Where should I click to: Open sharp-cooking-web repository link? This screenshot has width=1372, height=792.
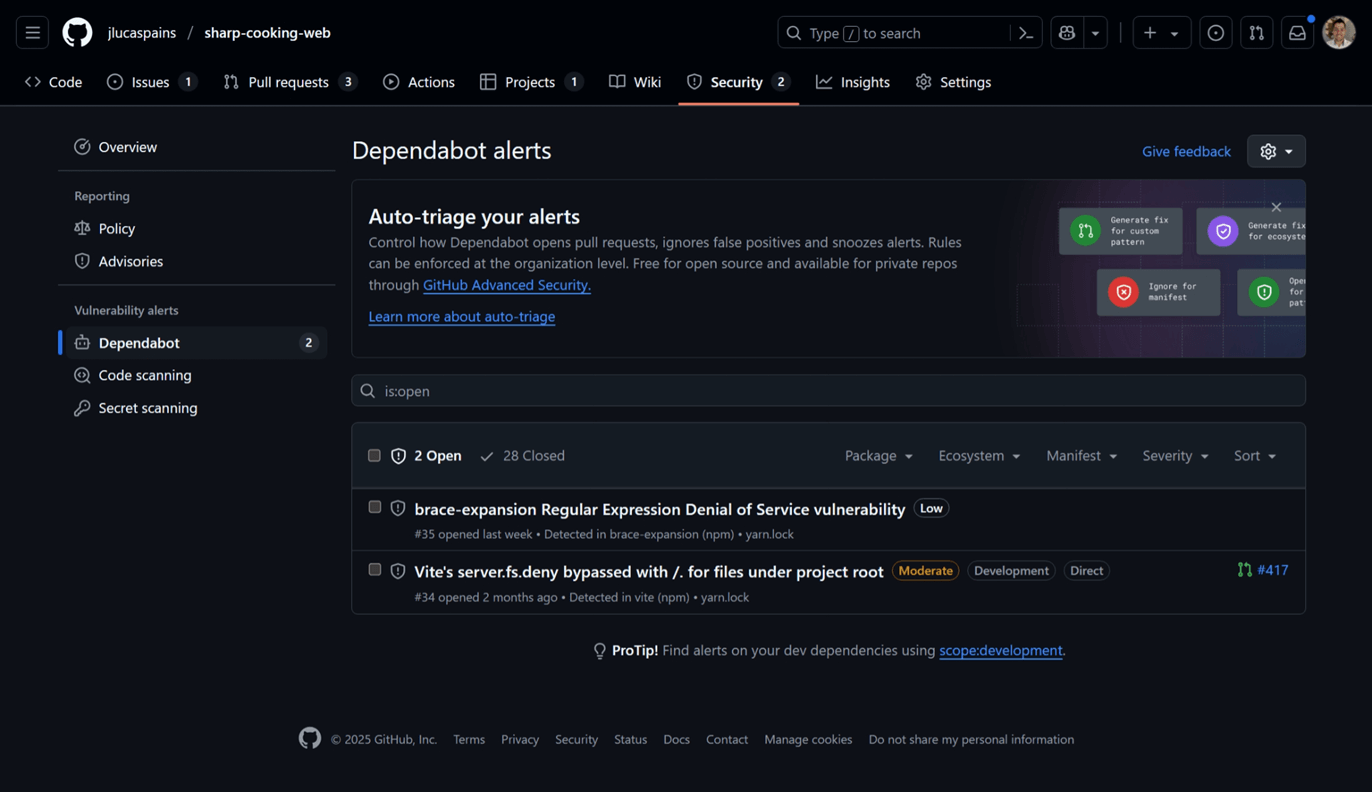tap(267, 33)
